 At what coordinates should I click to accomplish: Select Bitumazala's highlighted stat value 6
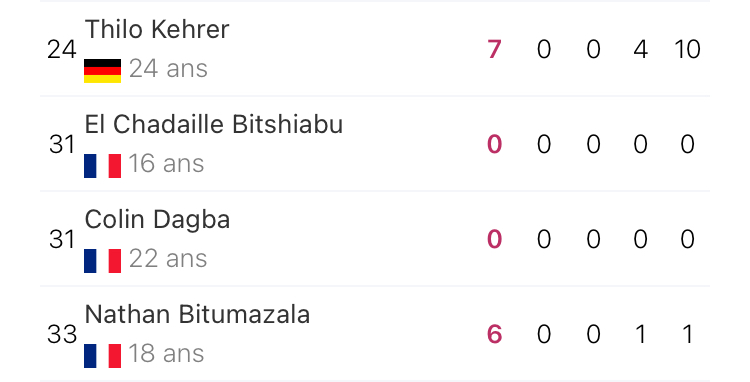[x=495, y=335]
